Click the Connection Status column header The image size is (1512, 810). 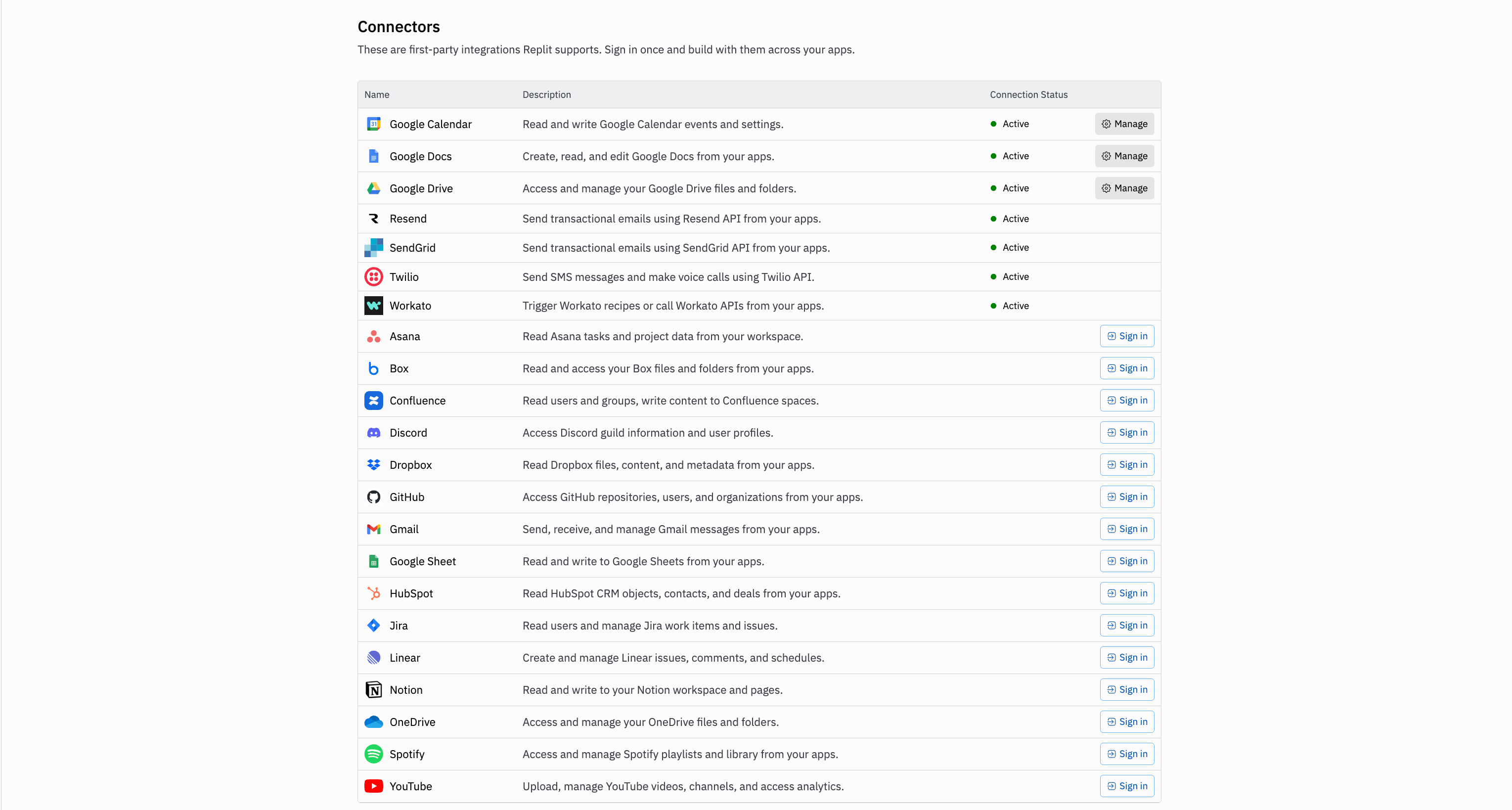pyautogui.click(x=1028, y=94)
